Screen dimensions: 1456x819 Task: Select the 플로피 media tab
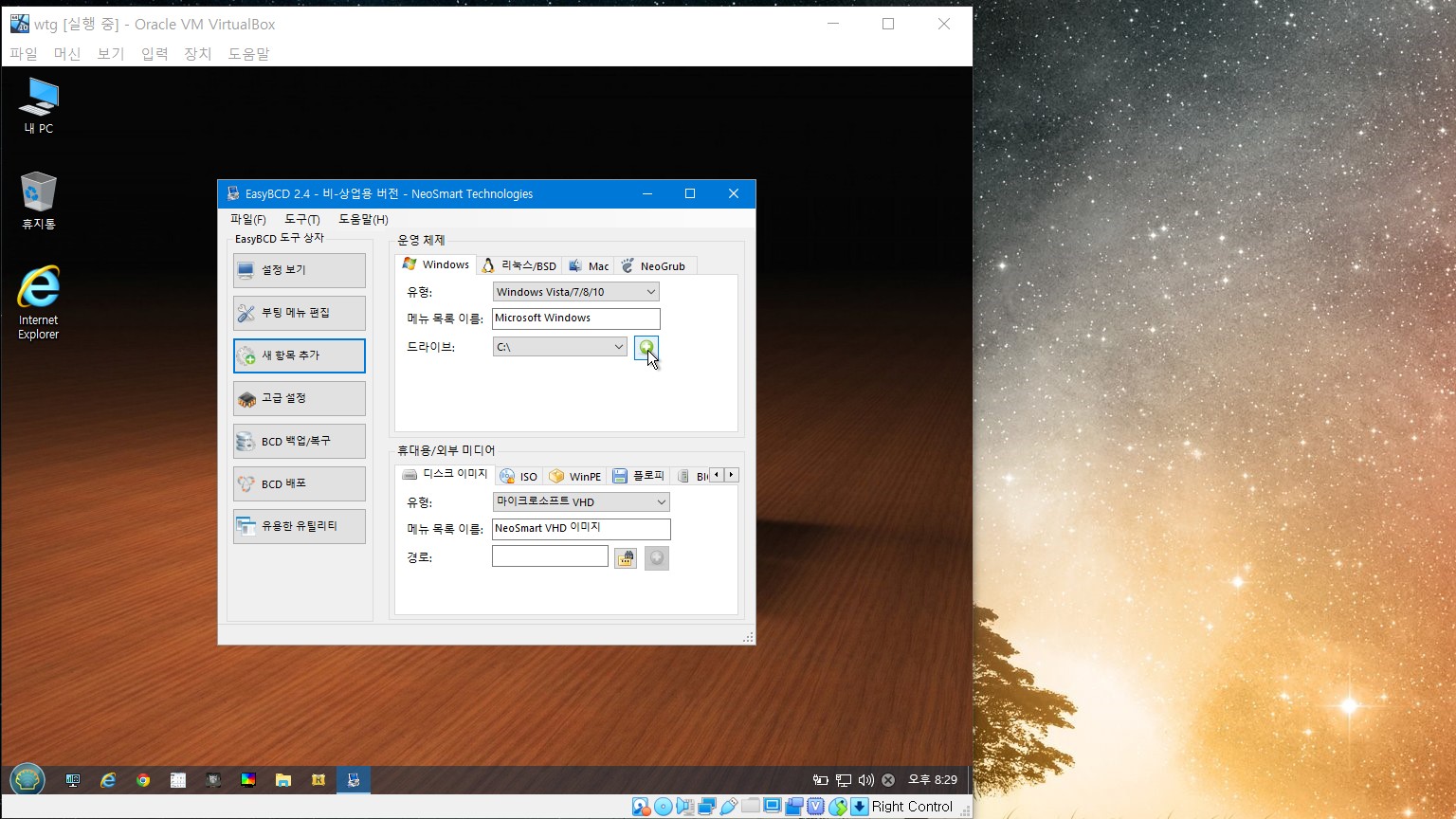coord(639,476)
